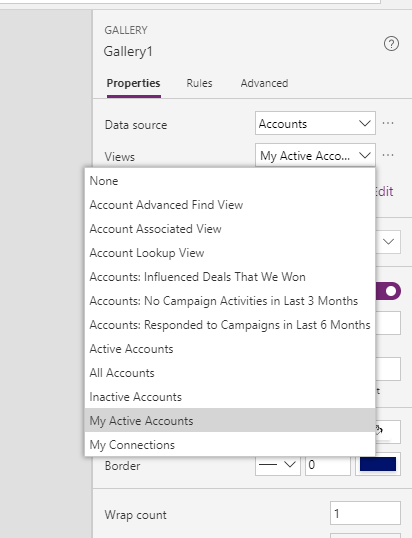The width and height of the screenshot is (412, 538).
Task: Open more options ellipsis beside Data source
Action: tap(388, 123)
